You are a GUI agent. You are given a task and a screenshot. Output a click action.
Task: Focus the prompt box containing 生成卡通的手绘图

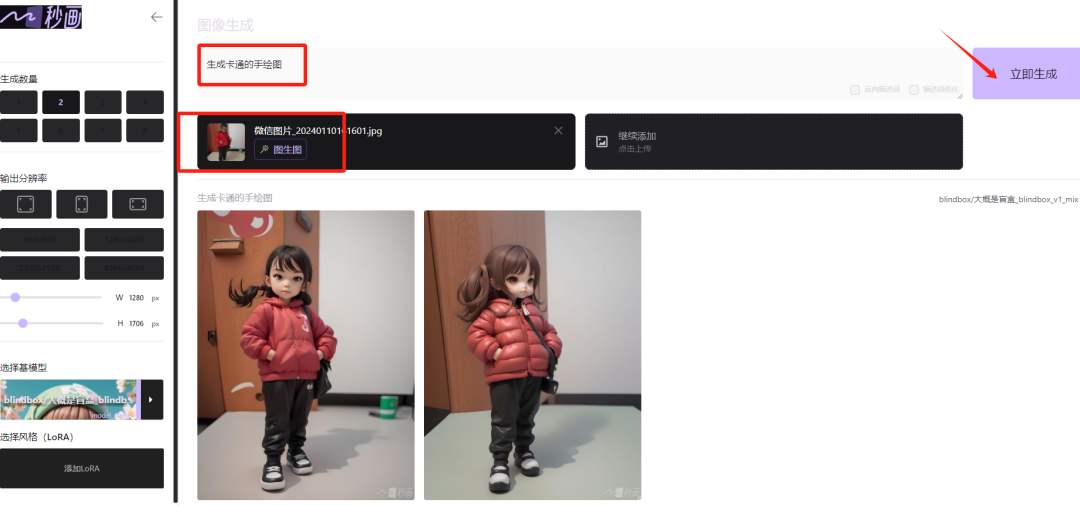(580, 73)
